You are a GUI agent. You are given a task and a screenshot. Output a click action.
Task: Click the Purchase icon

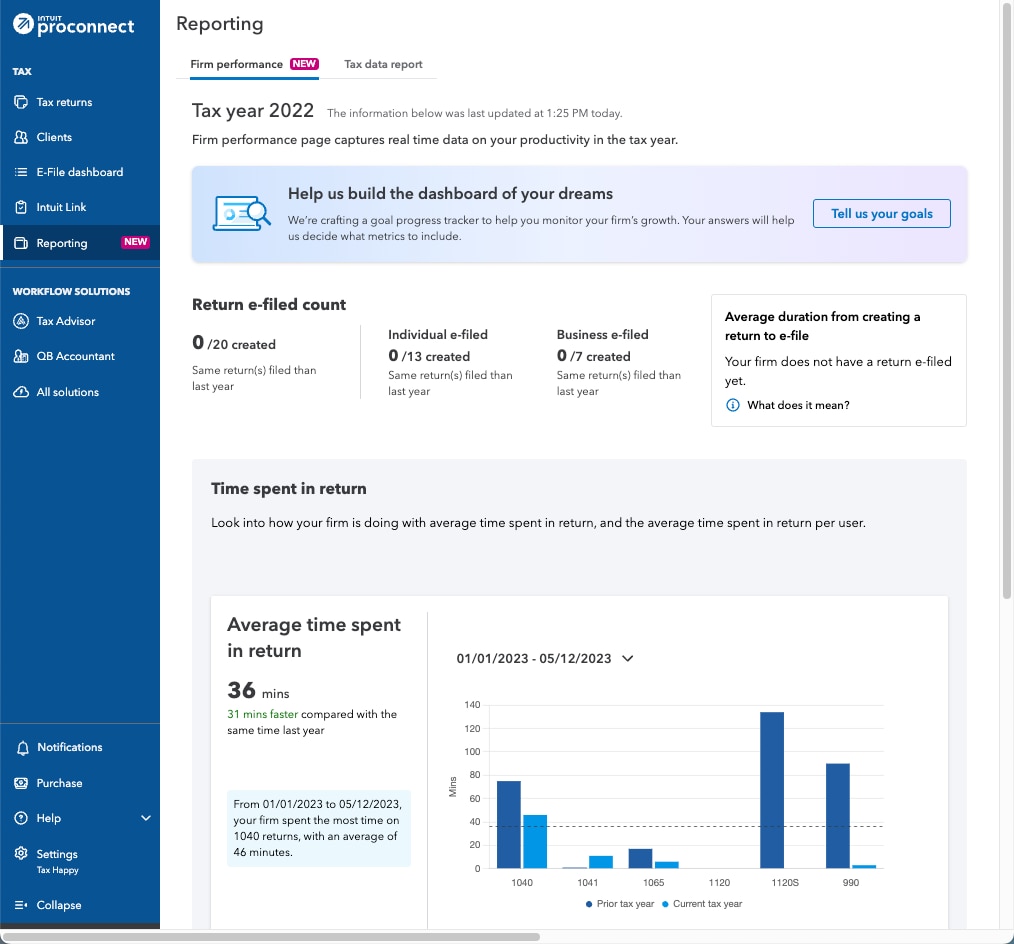(21, 783)
